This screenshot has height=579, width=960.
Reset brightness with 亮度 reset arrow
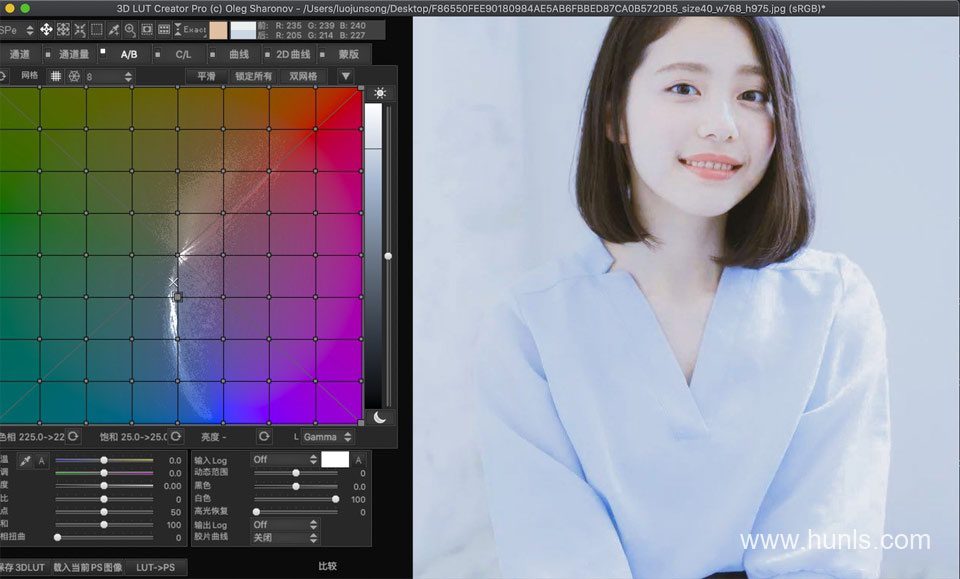[x=264, y=436]
